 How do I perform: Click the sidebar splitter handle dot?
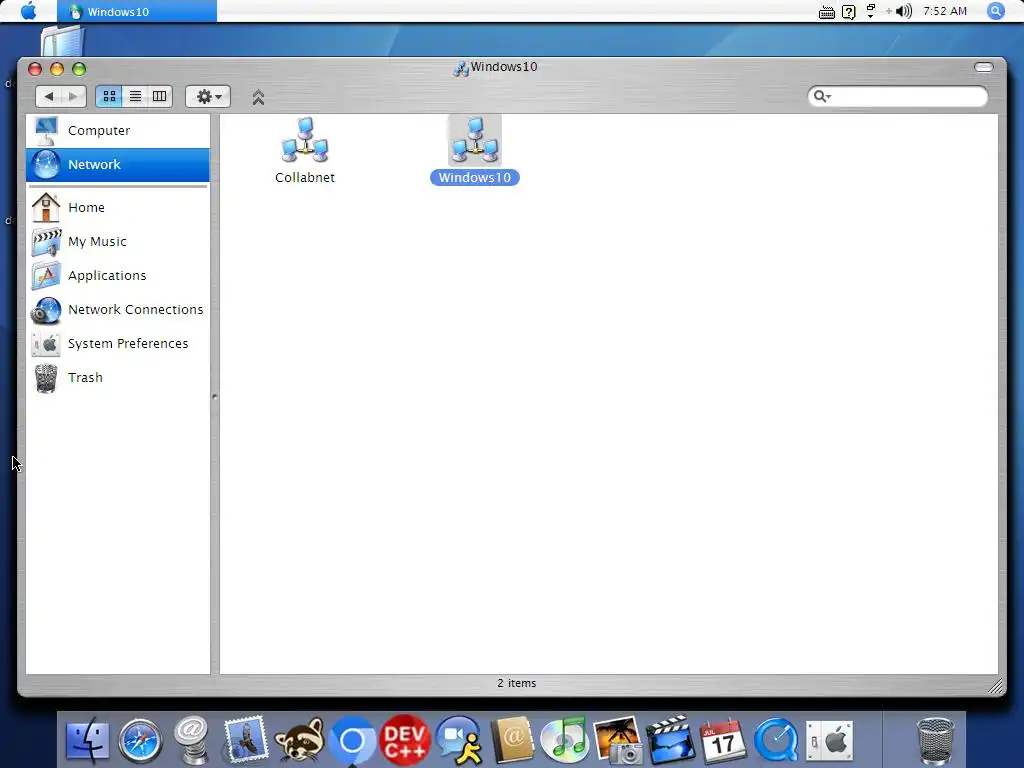pyautogui.click(x=215, y=396)
